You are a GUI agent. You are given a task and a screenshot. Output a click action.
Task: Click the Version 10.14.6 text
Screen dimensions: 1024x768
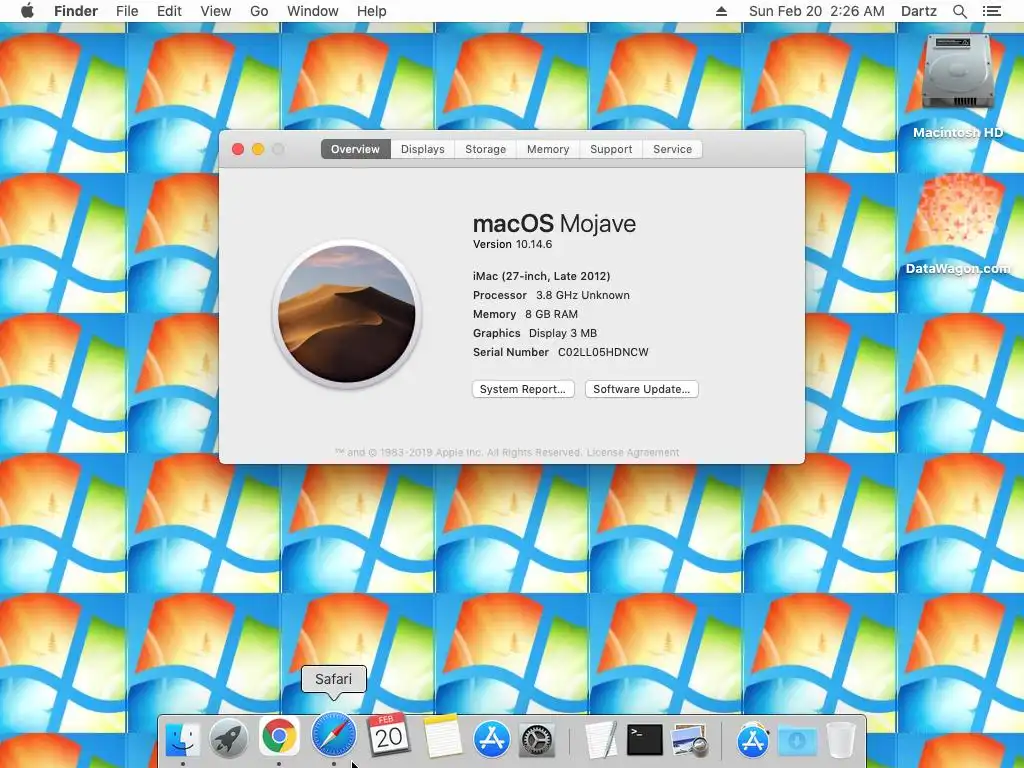point(512,244)
